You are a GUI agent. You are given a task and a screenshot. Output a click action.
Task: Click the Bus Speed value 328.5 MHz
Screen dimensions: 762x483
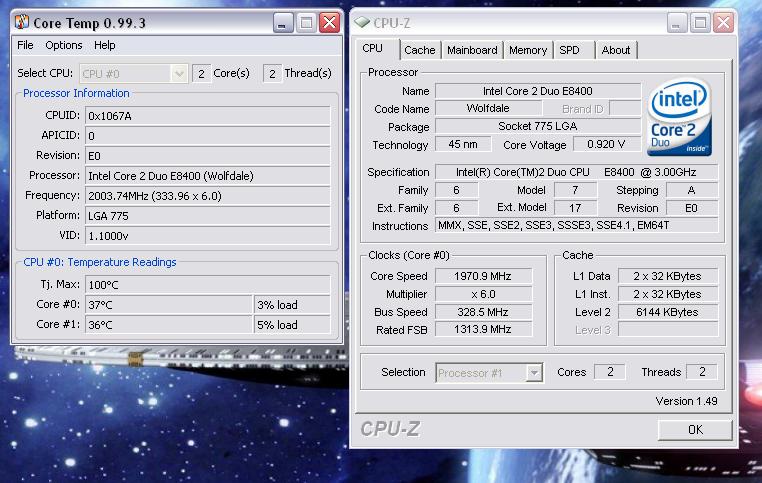(484, 312)
